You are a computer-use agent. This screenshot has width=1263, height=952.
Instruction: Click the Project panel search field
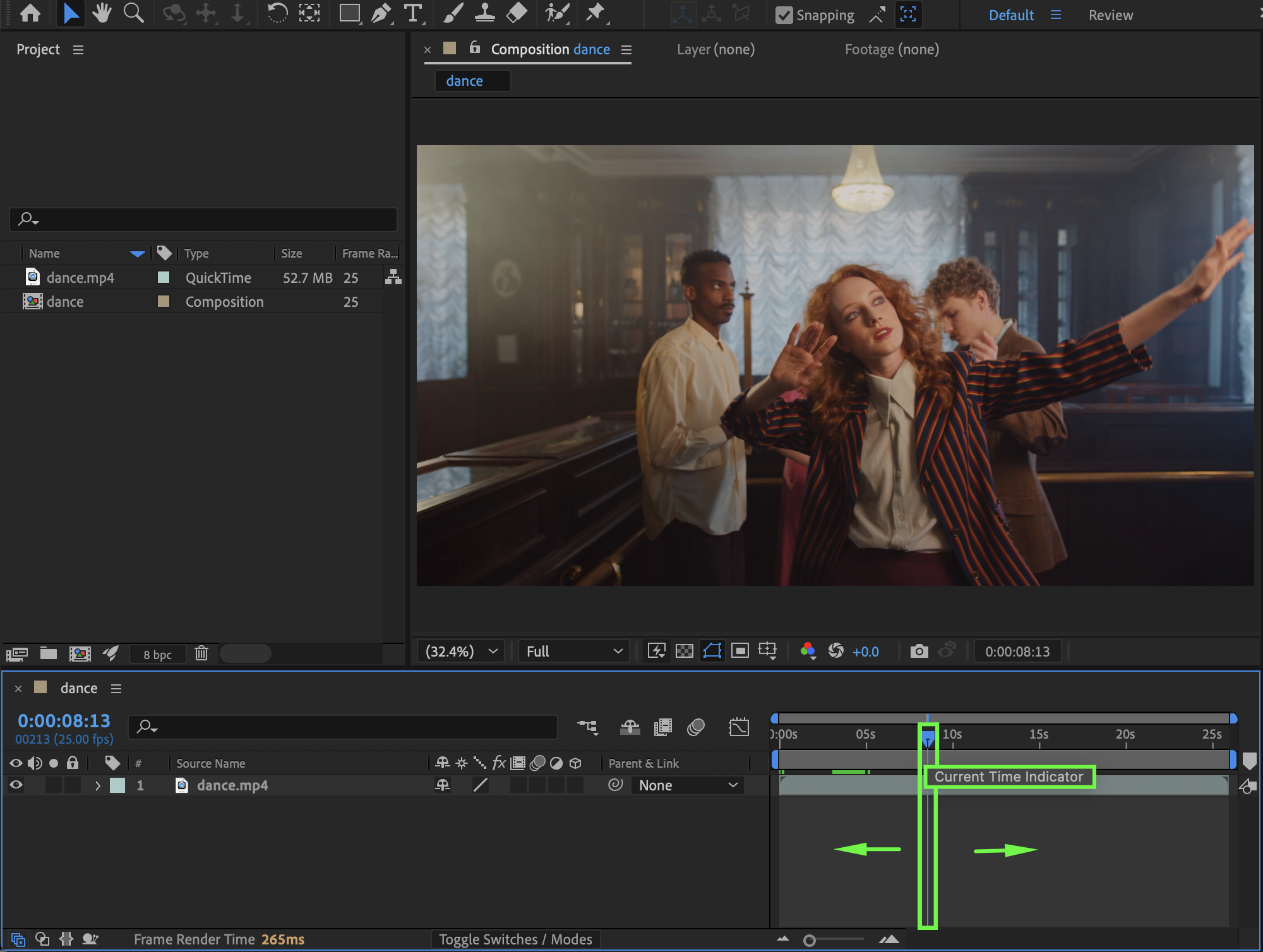pyautogui.click(x=203, y=220)
